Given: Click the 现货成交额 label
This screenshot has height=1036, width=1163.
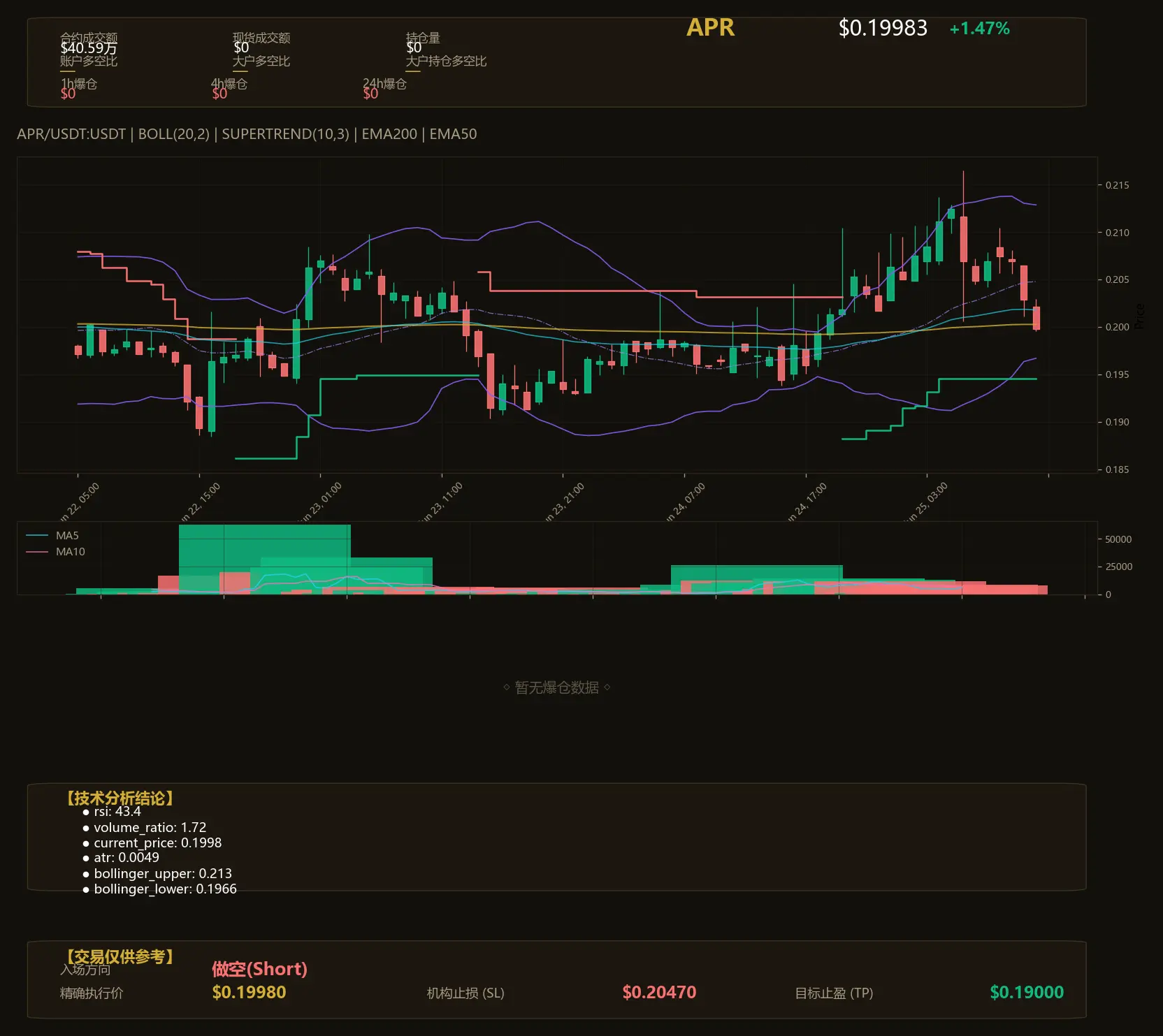Looking at the screenshot, I should click(x=261, y=38).
